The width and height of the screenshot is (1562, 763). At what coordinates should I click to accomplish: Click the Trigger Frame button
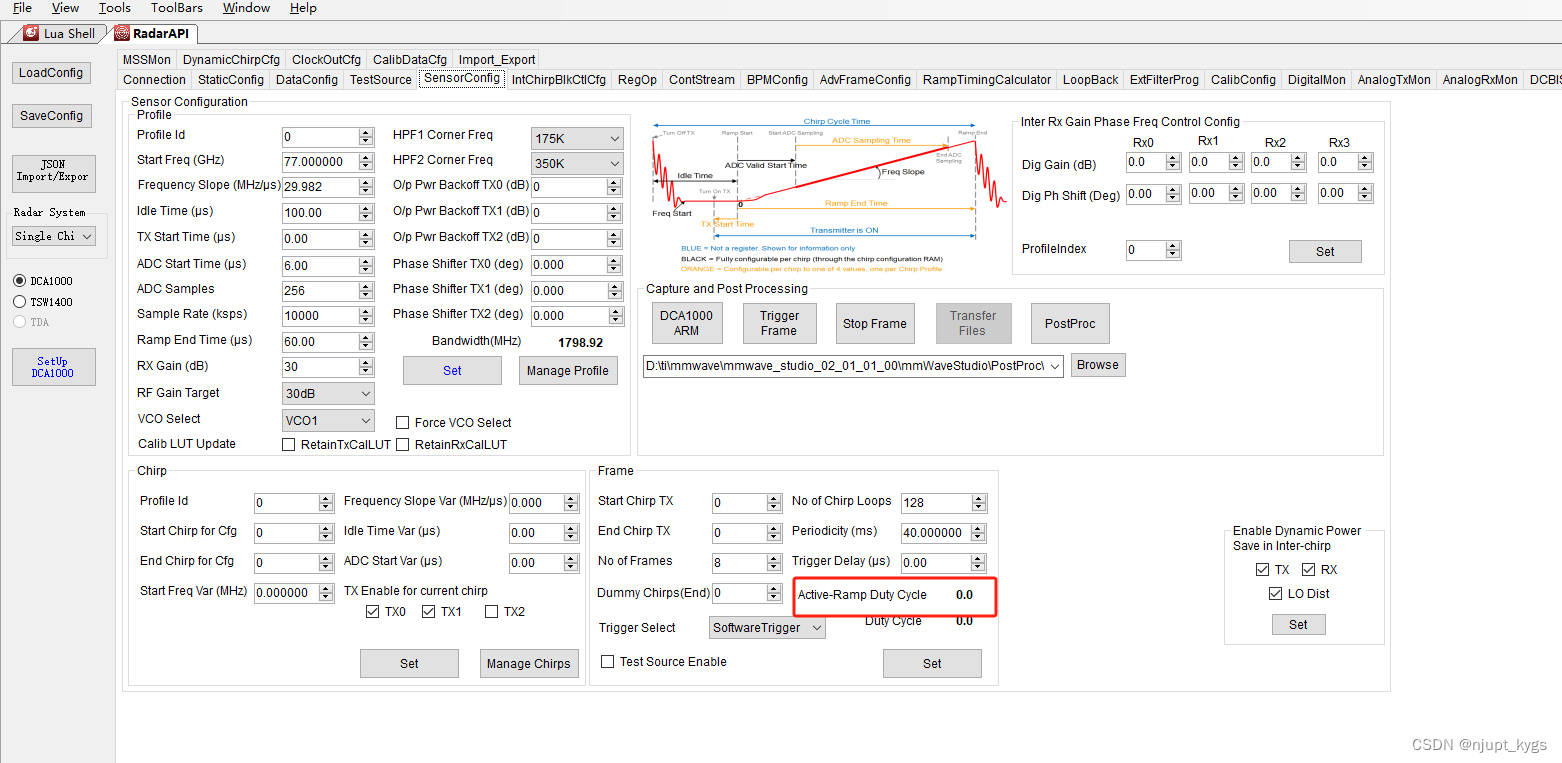pyautogui.click(x=779, y=323)
